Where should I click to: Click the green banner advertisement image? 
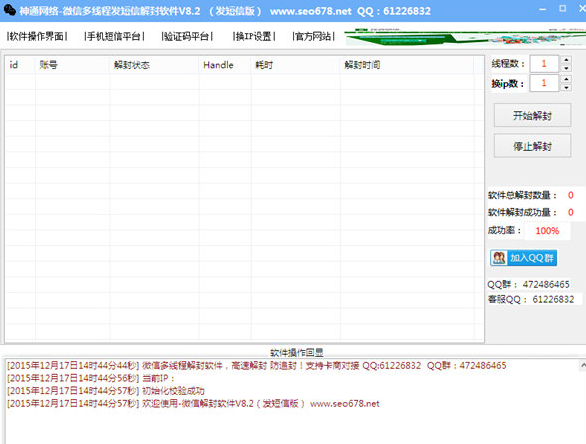[x=465, y=37]
